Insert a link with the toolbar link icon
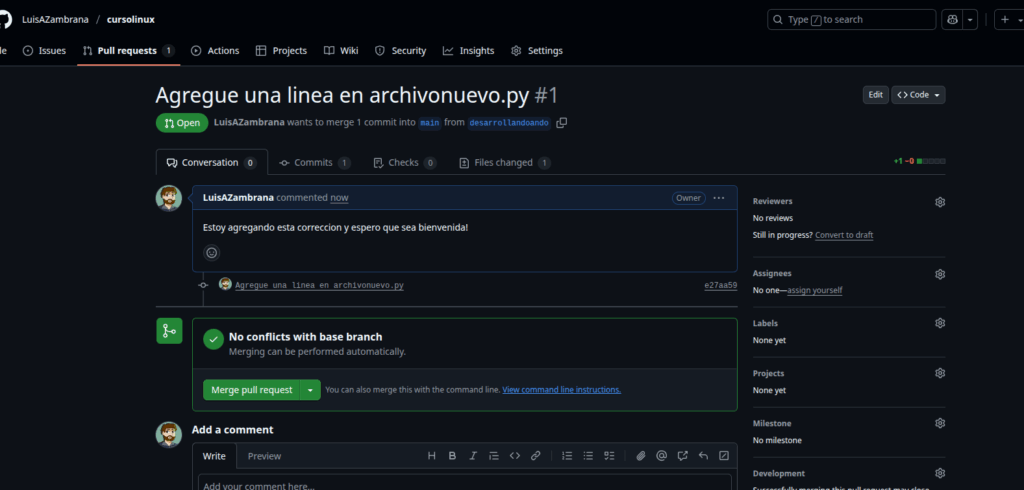Viewport: 1024px width, 490px height. coord(535,456)
